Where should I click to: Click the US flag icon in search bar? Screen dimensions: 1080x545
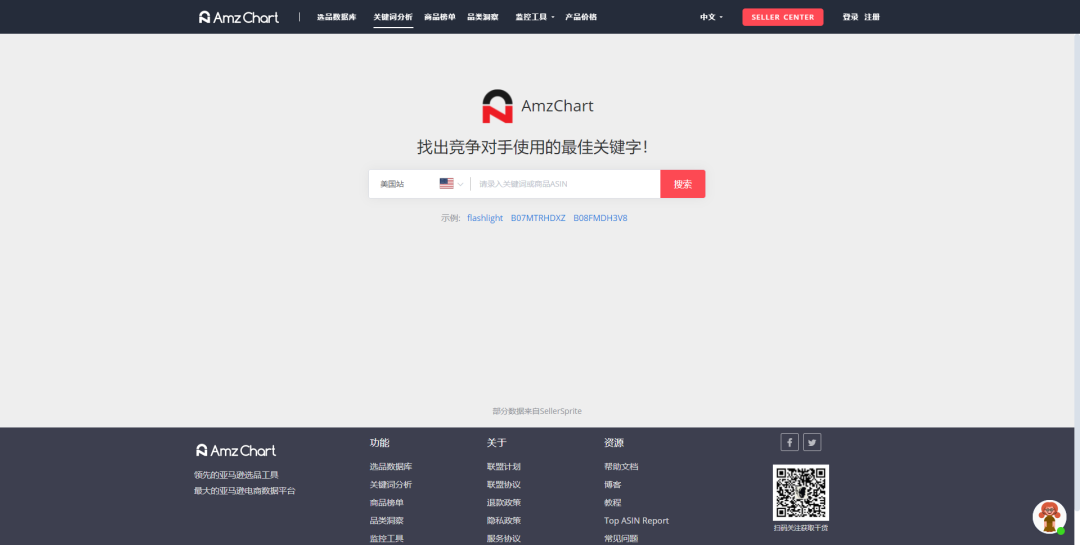click(x=446, y=184)
